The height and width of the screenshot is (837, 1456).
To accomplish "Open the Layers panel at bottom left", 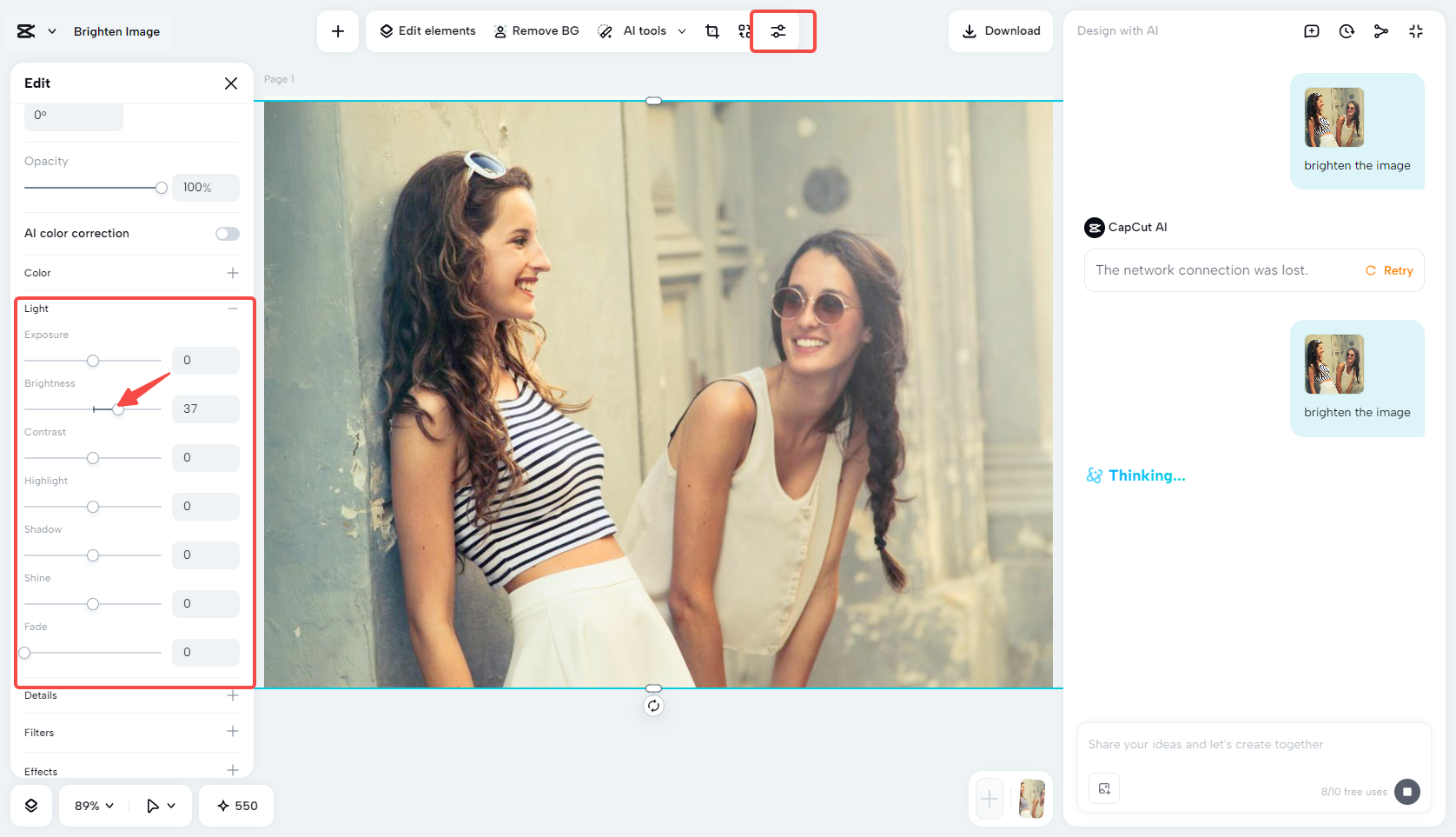I will click(31, 806).
